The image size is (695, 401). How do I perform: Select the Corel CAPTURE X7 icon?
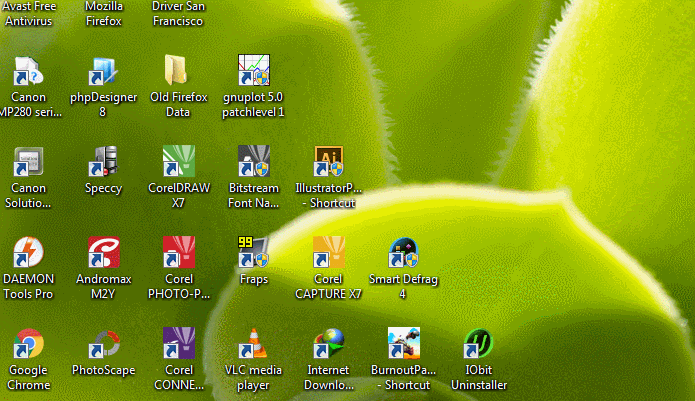[328, 252]
